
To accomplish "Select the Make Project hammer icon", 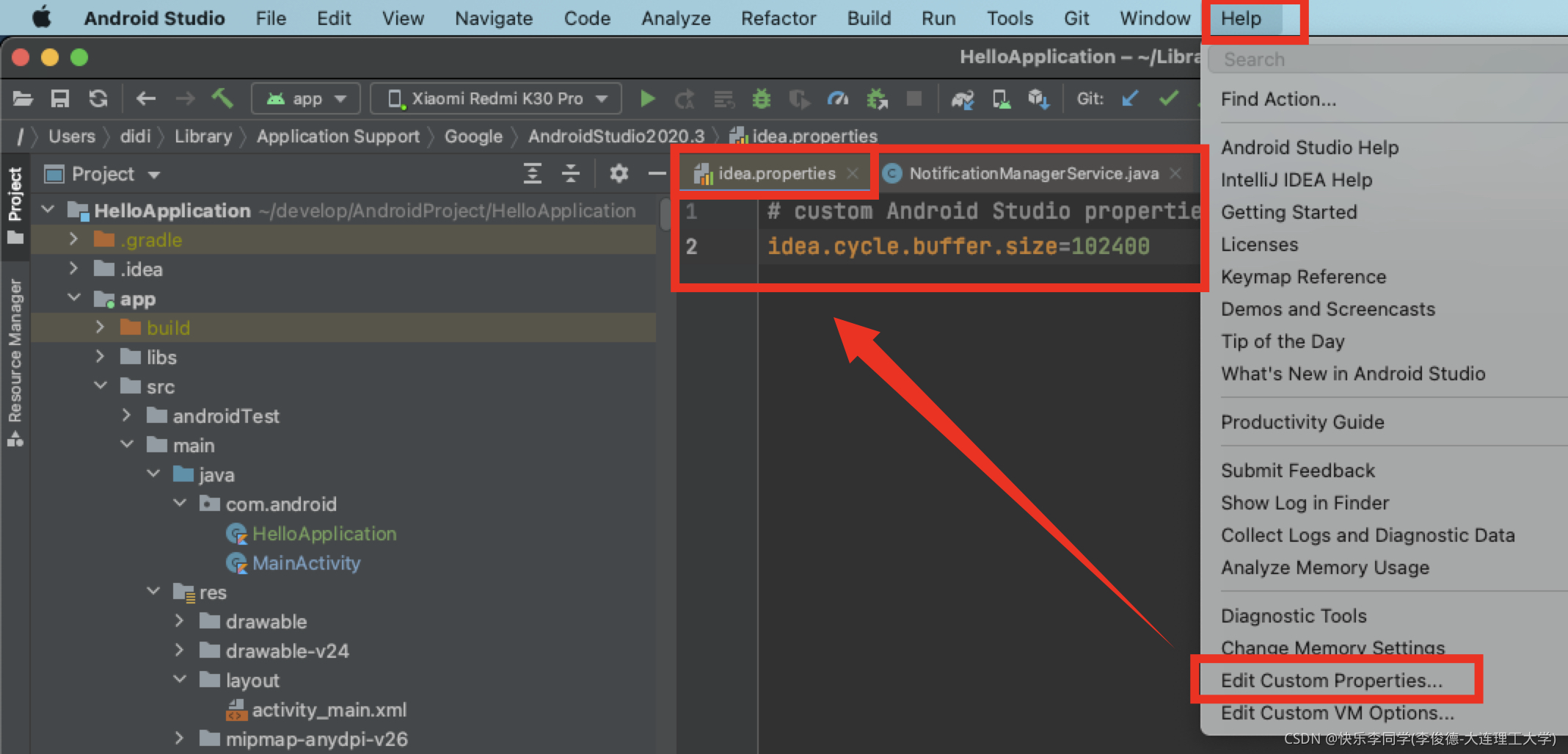I will click(223, 98).
